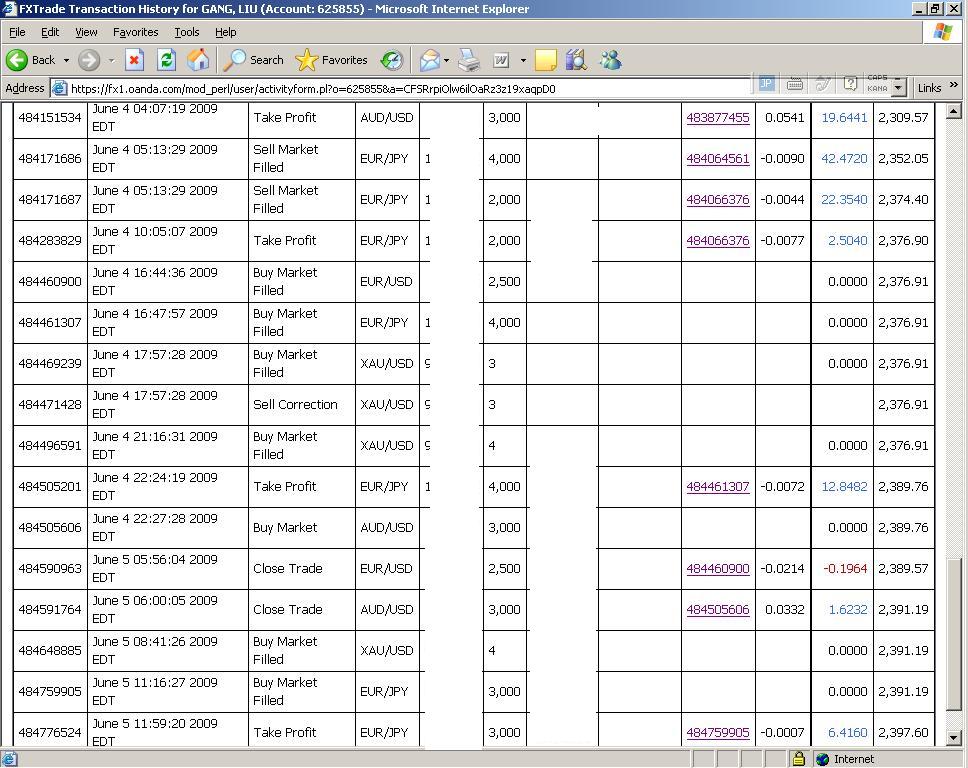This screenshot has width=968, height=768.
Task: Launch the Messenger people icon
Action: click(610, 60)
